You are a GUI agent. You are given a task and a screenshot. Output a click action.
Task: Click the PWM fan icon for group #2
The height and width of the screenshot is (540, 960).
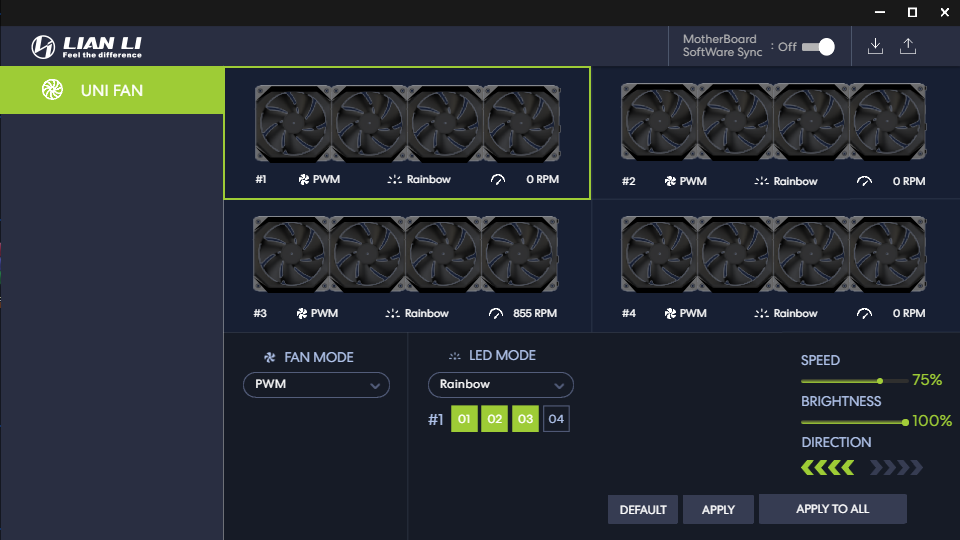pos(670,181)
